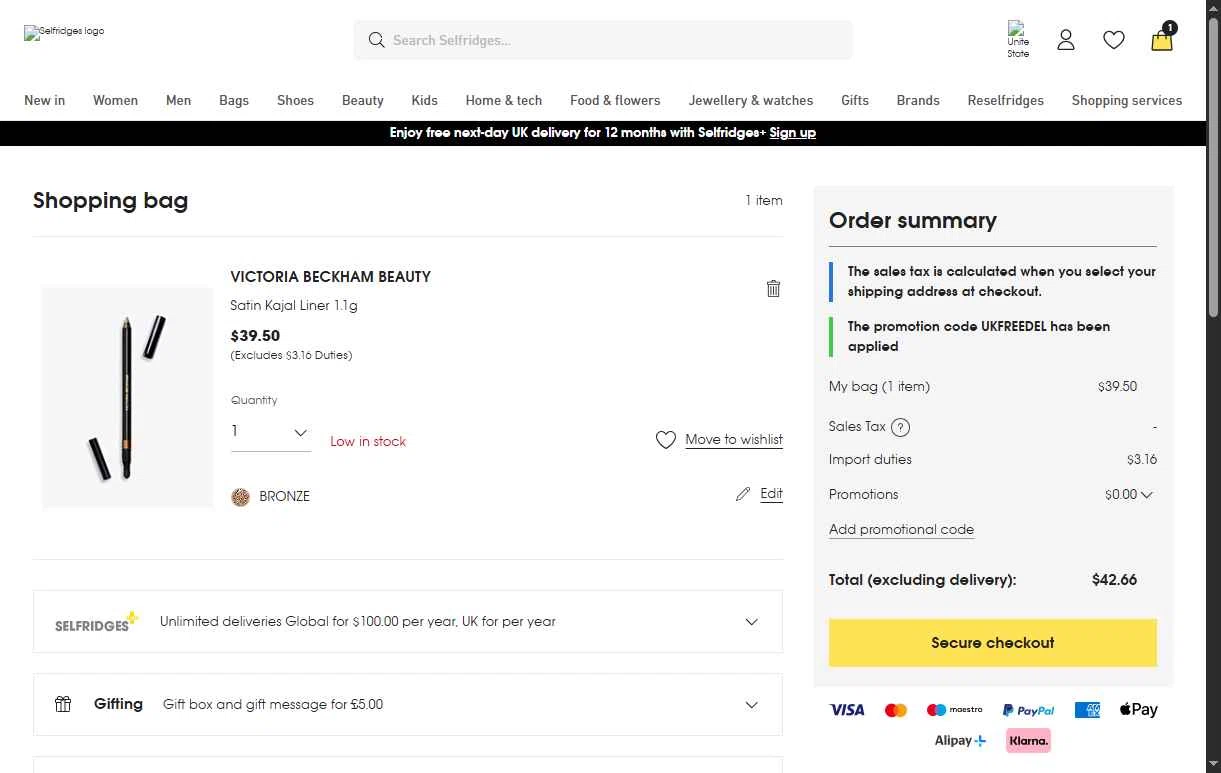Image resolution: width=1221 pixels, height=773 pixels.
Task: Click the Satin Kajal Liner 1.1g text
Action: click(294, 306)
